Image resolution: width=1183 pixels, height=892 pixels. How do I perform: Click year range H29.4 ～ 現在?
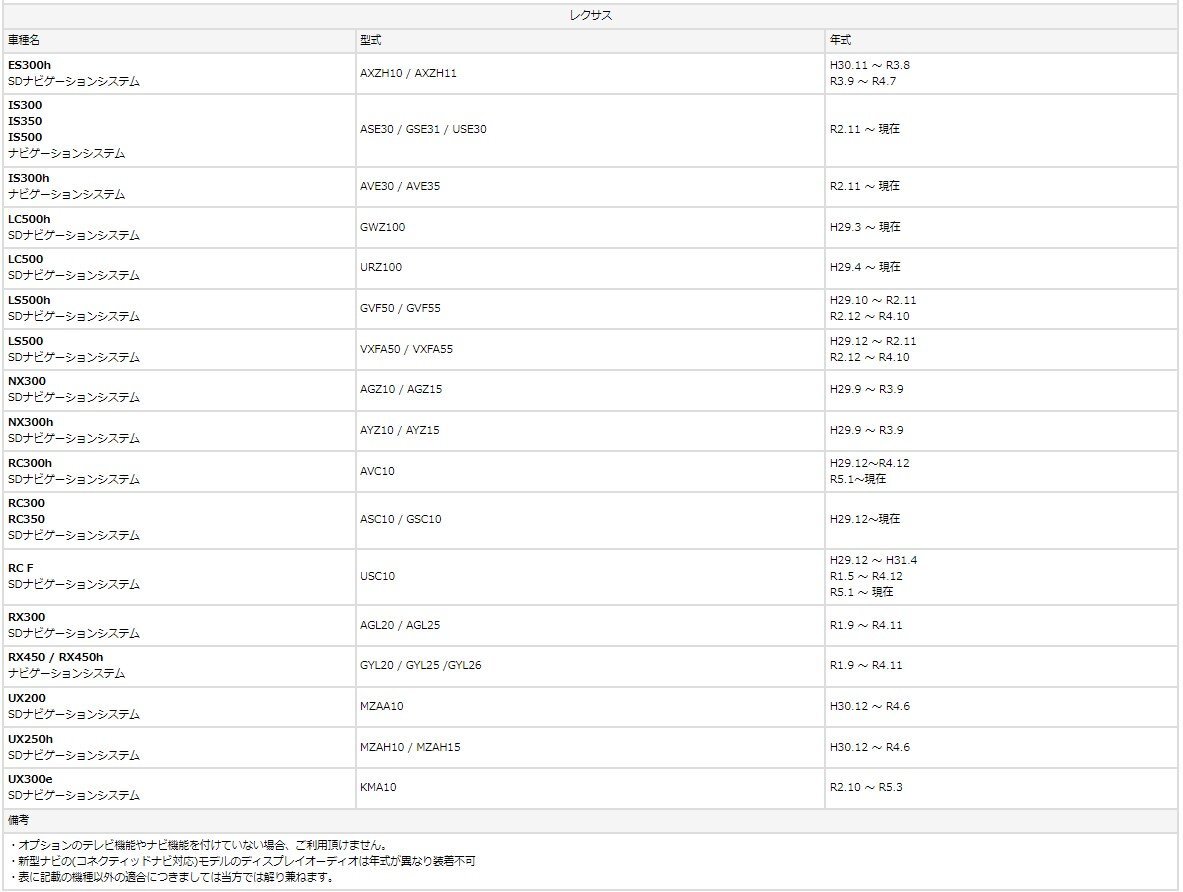click(865, 267)
